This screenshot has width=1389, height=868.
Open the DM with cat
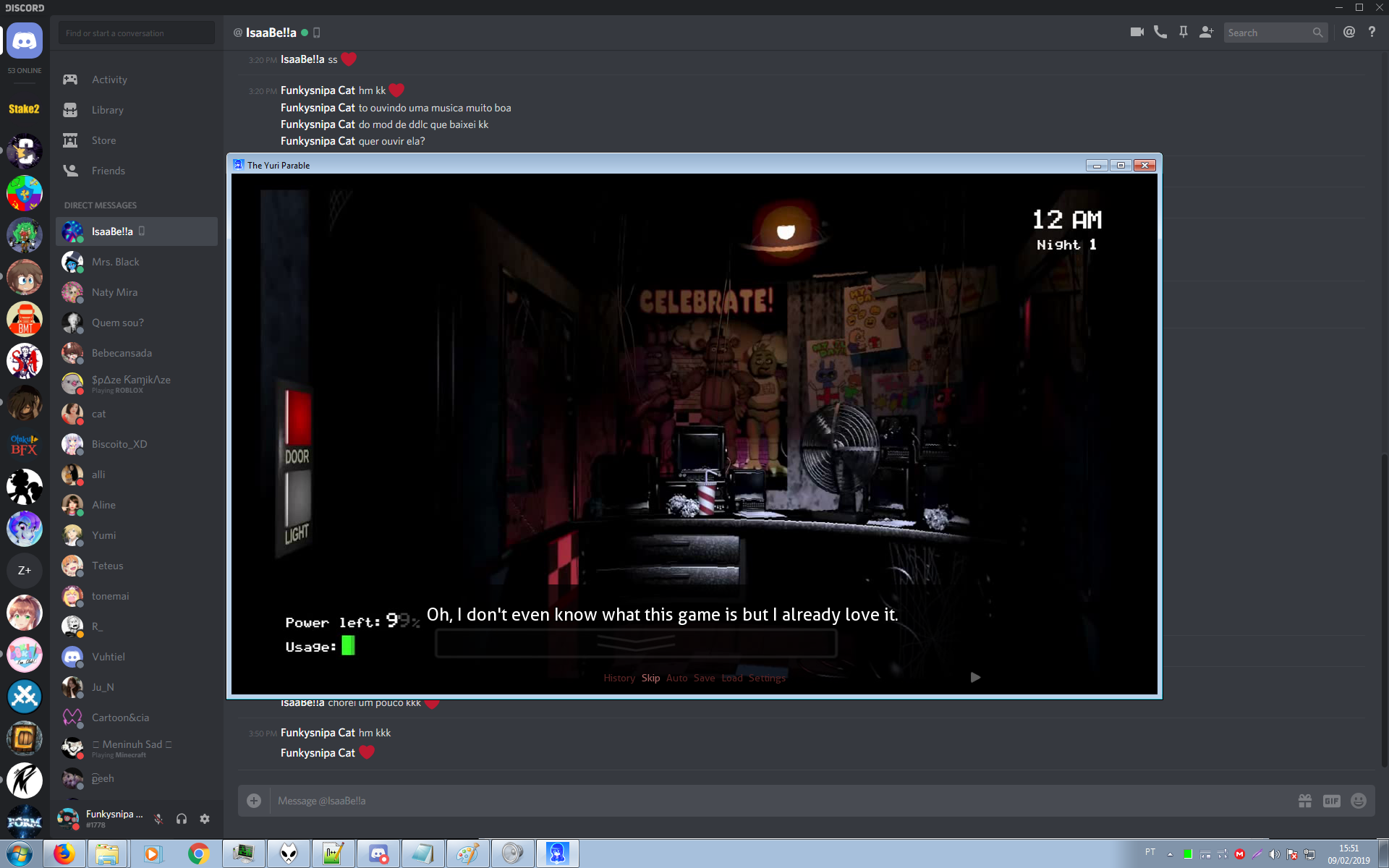(137, 414)
